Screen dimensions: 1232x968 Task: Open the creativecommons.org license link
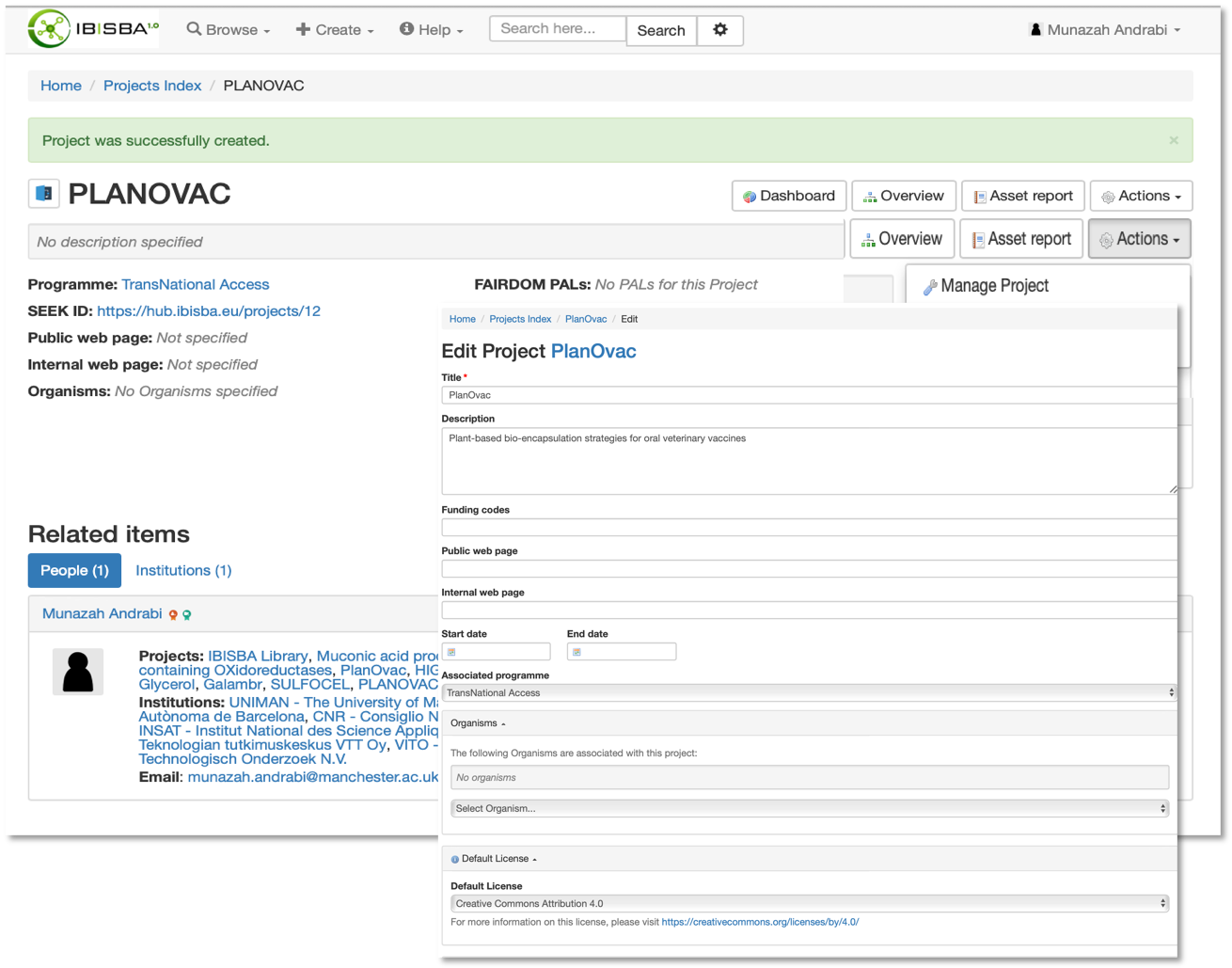coord(760,922)
